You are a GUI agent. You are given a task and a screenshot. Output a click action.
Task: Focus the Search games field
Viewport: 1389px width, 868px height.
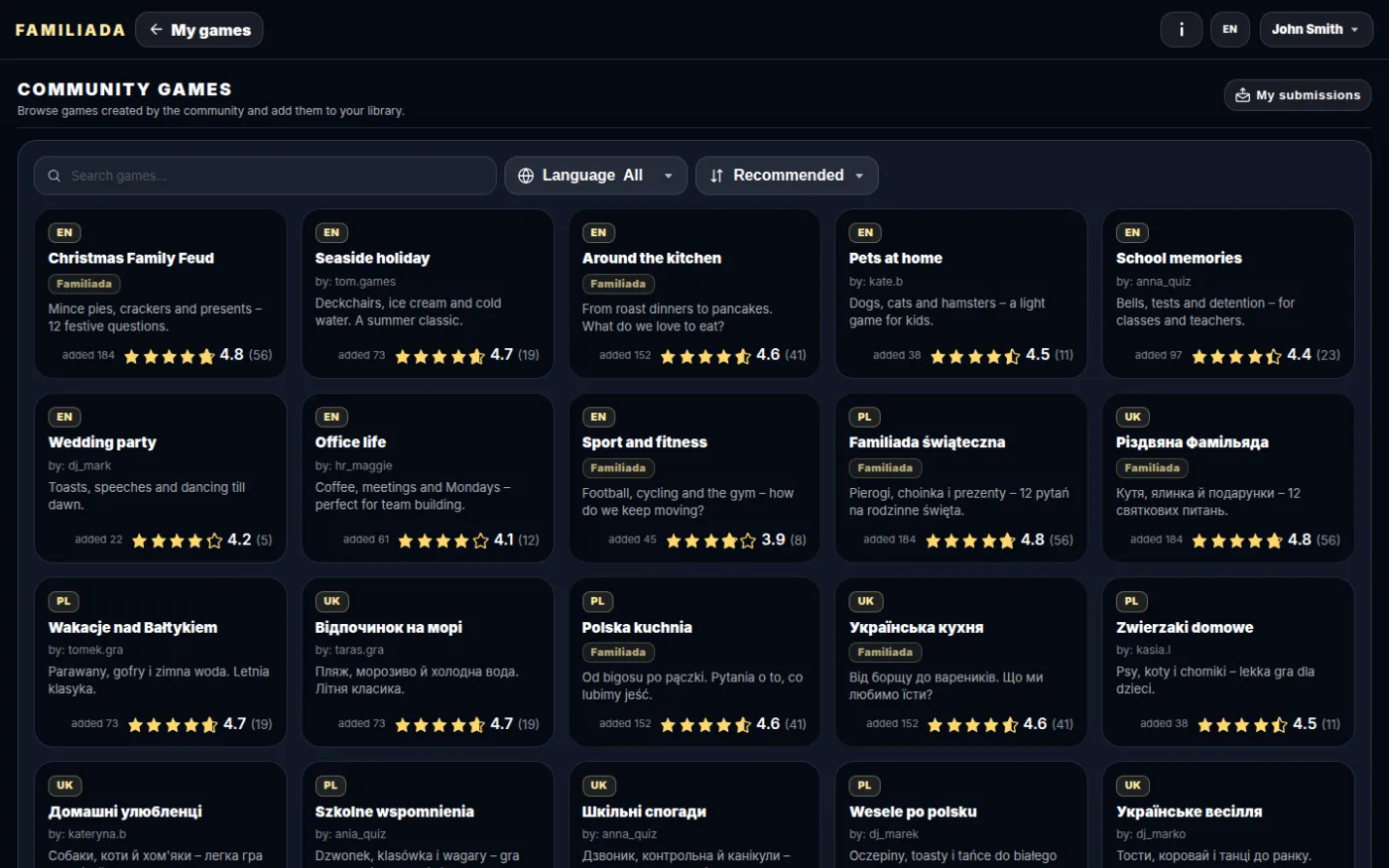point(265,176)
